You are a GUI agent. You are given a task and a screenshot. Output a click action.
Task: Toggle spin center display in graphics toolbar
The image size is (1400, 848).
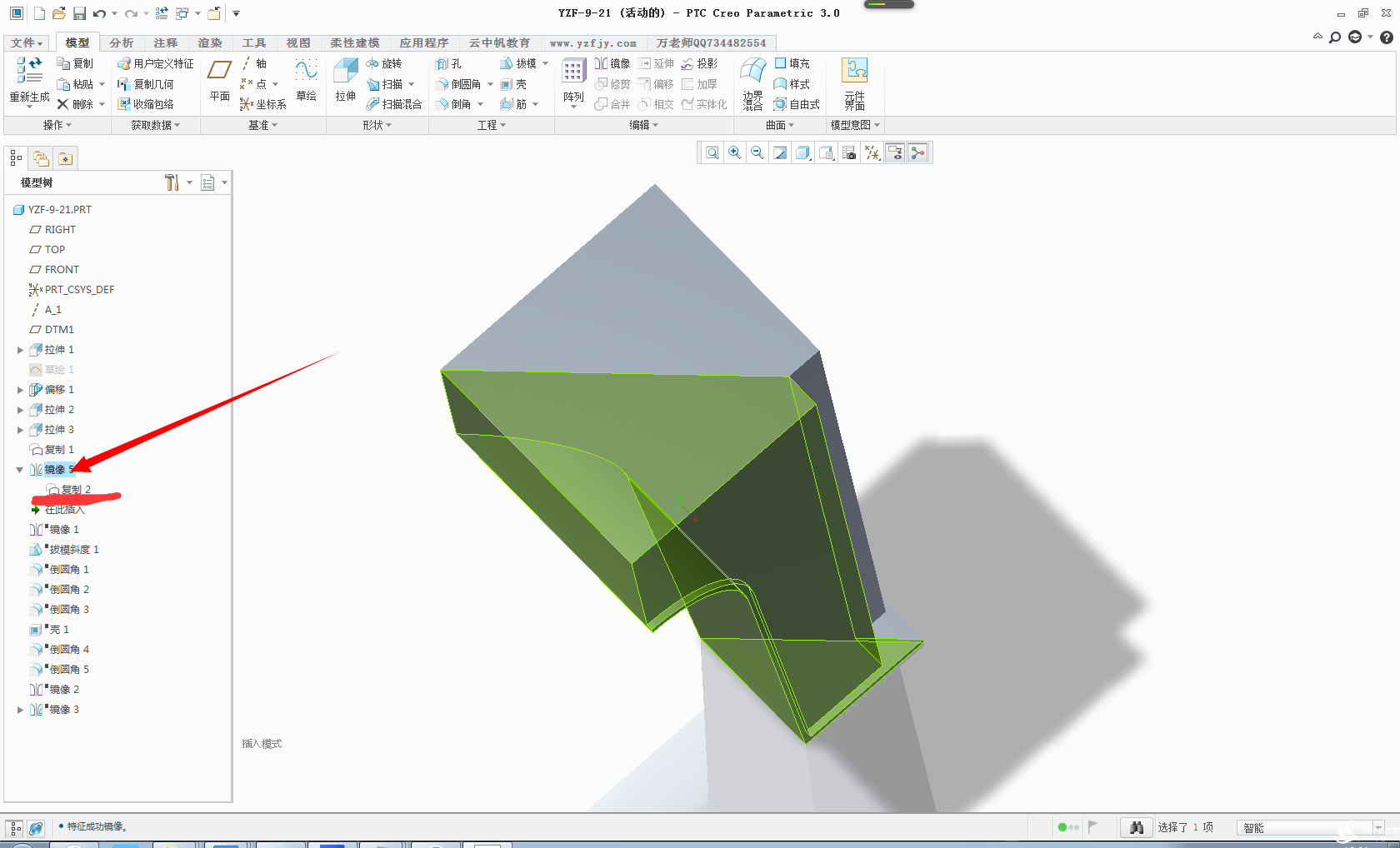(x=917, y=152)
